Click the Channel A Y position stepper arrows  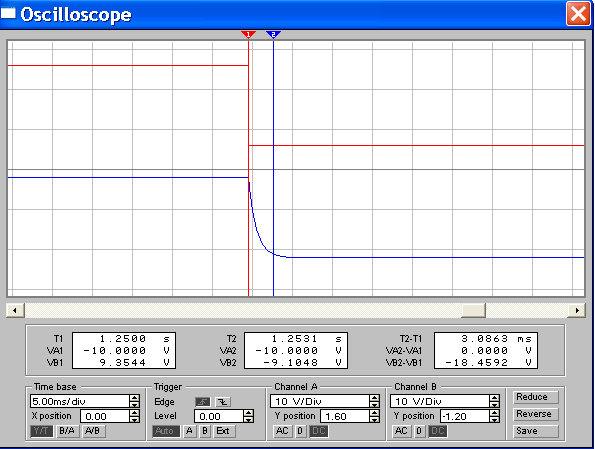point(374,416)
